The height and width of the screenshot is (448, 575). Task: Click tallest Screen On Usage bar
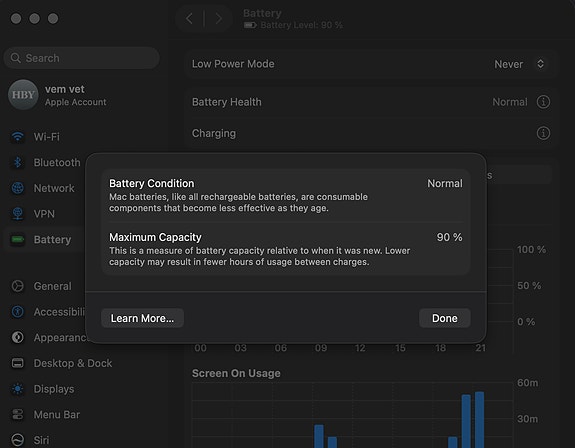479,420
